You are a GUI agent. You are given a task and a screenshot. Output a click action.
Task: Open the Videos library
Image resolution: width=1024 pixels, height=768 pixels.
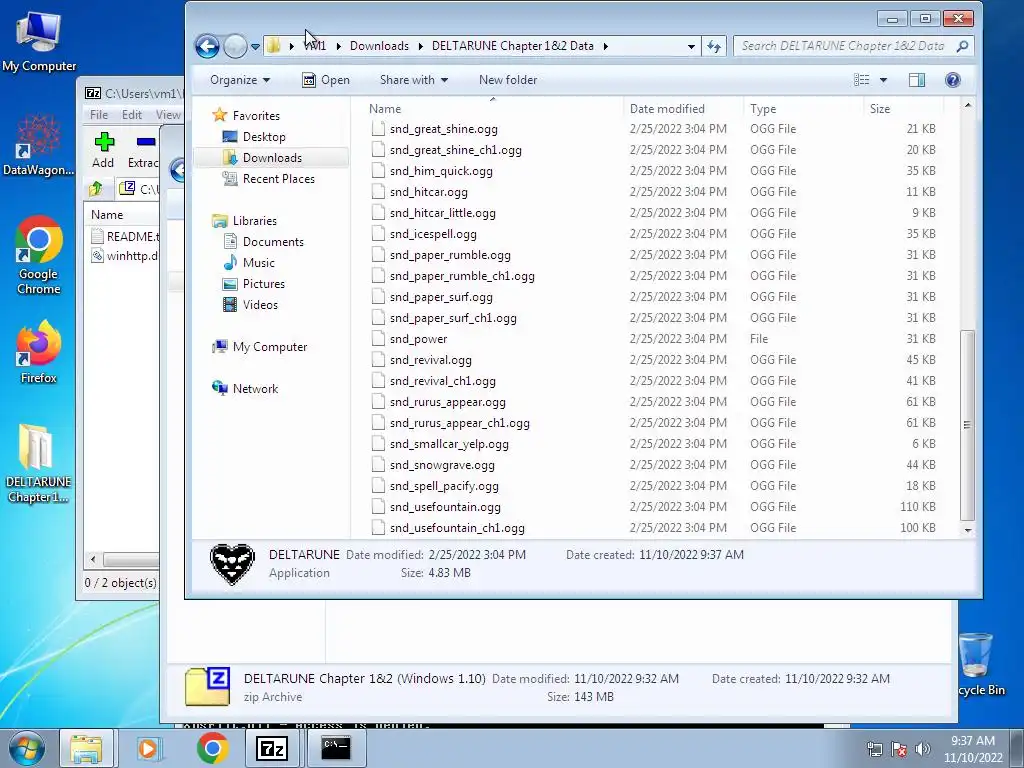[x=260, y=304]
